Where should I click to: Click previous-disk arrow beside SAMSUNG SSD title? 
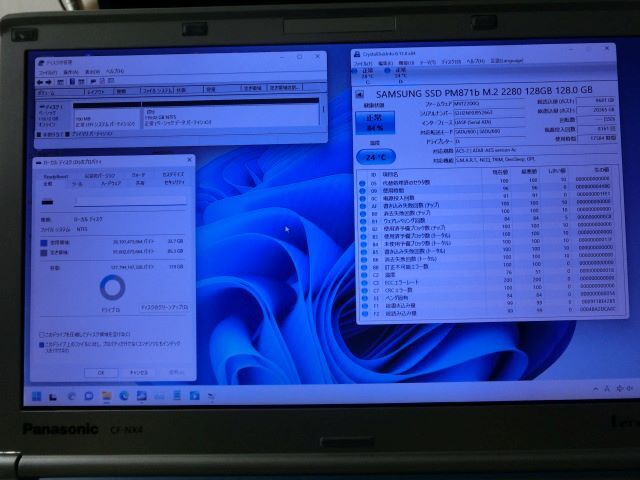tap(360, 94)
